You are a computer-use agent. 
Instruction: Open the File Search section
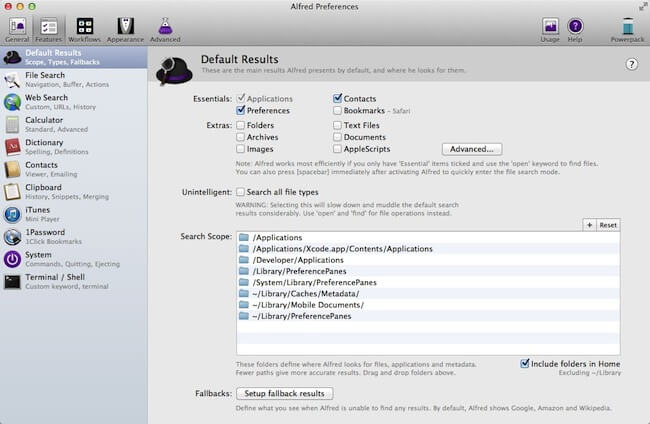73,80
